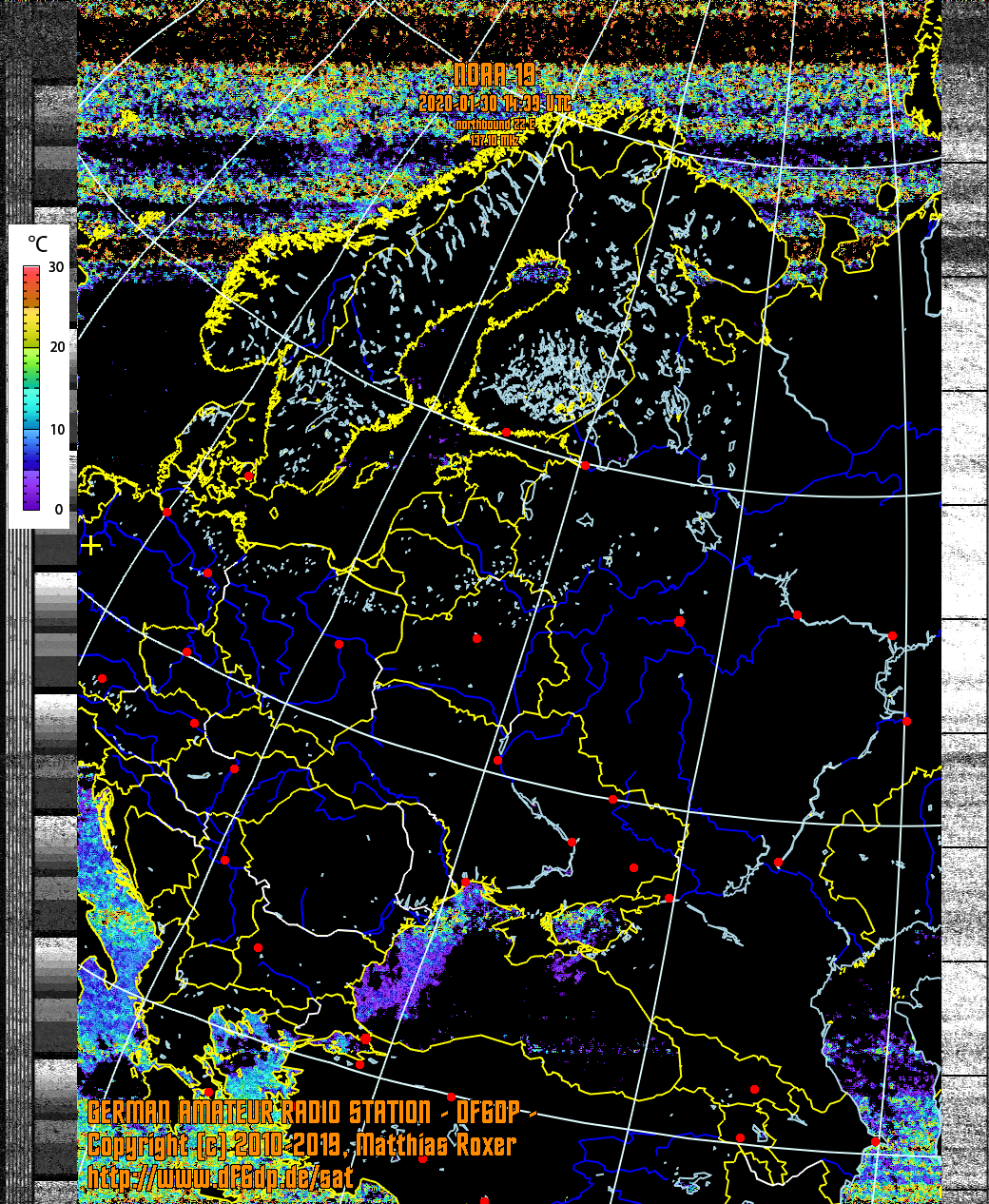The image size is (989, 1204).
Task: Click the NOAA 19 title text
Action: (x=494, y=76)
